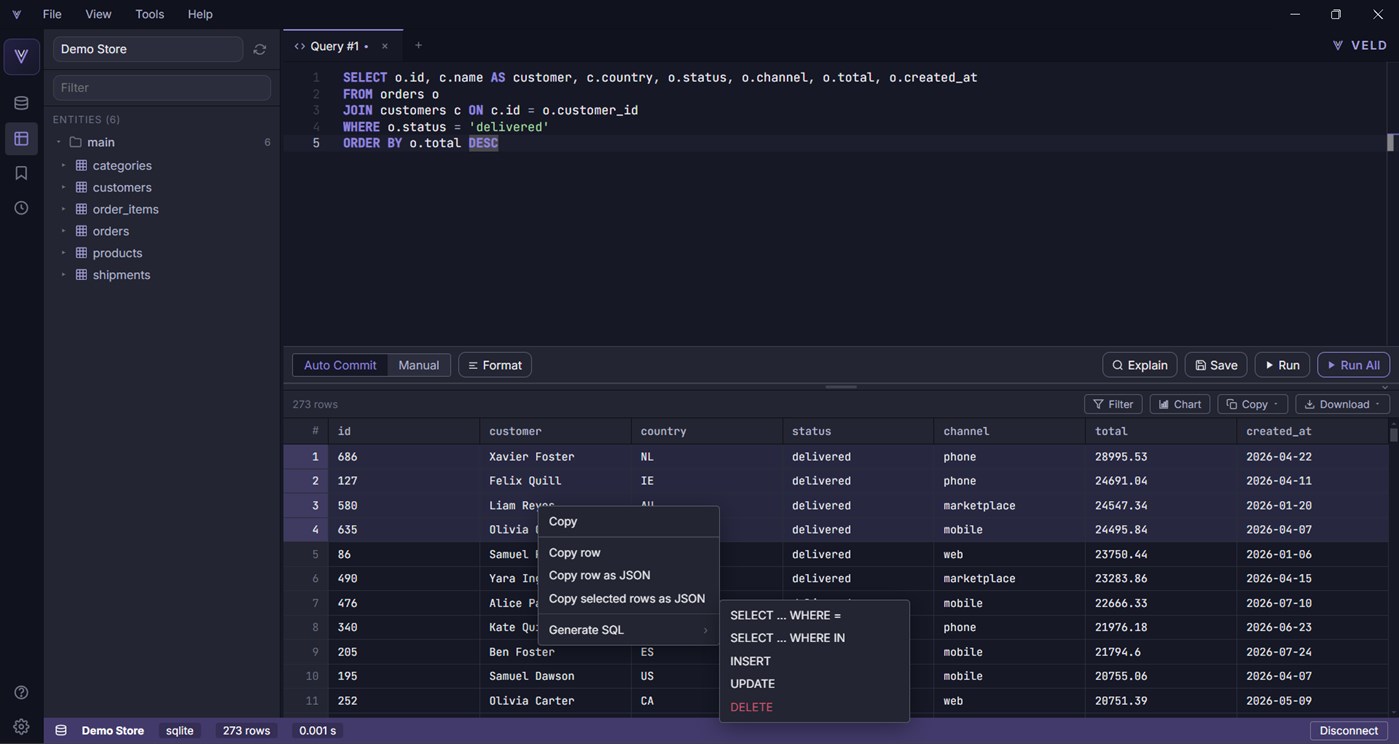The width and height of the screenshot is (1399, 744).
Task: Generate a DELETE statement
Action: pyautogui.click(x=814, y=707)
